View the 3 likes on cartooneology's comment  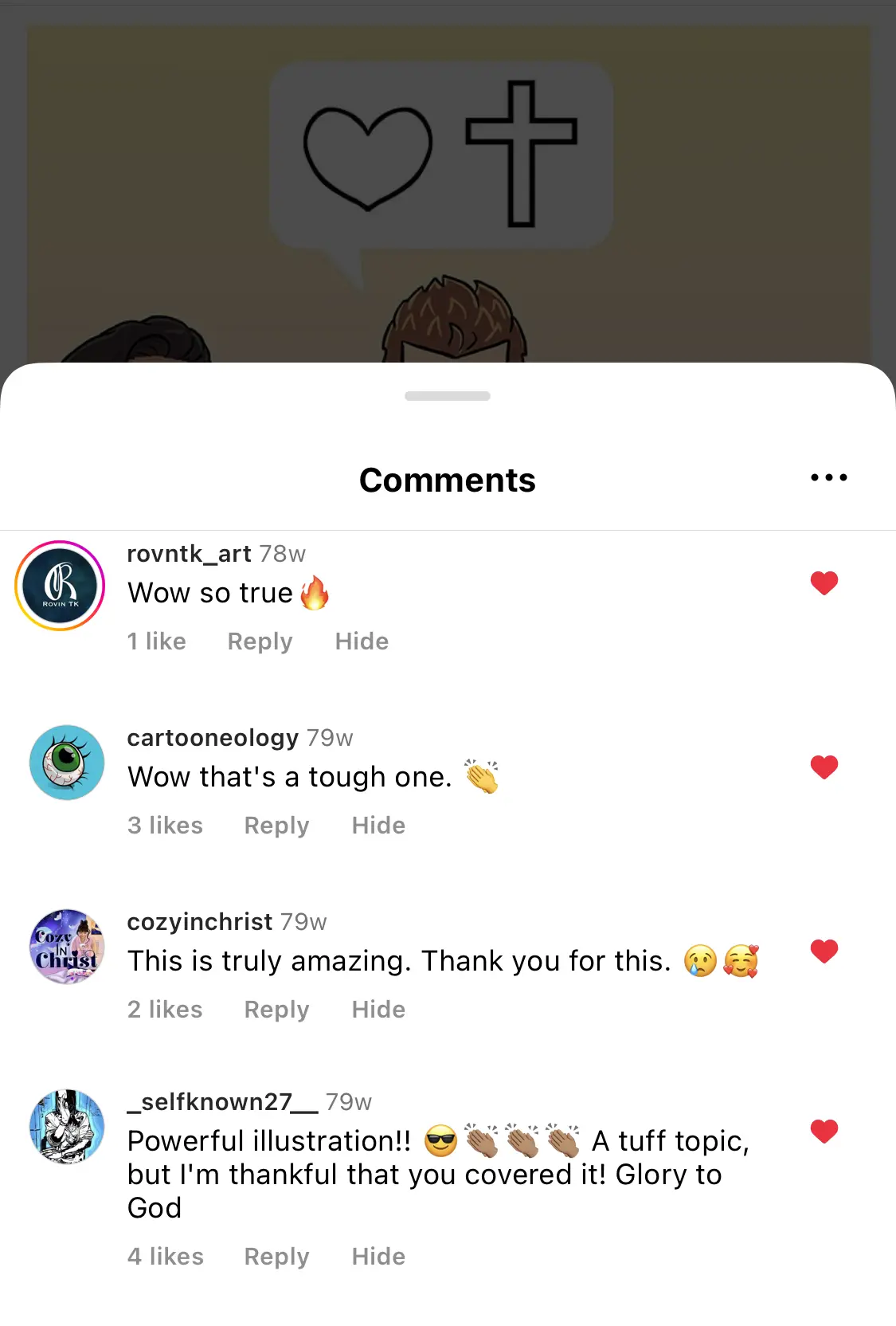[x=165, y=826]
